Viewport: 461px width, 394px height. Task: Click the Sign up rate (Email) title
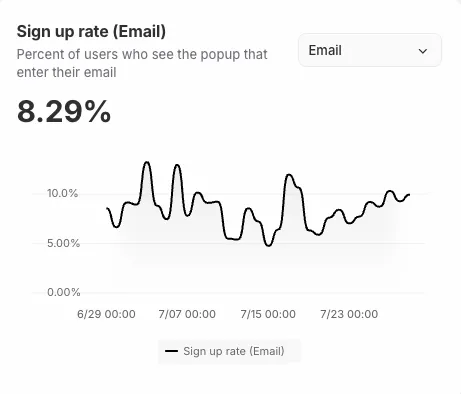point(91,32)
